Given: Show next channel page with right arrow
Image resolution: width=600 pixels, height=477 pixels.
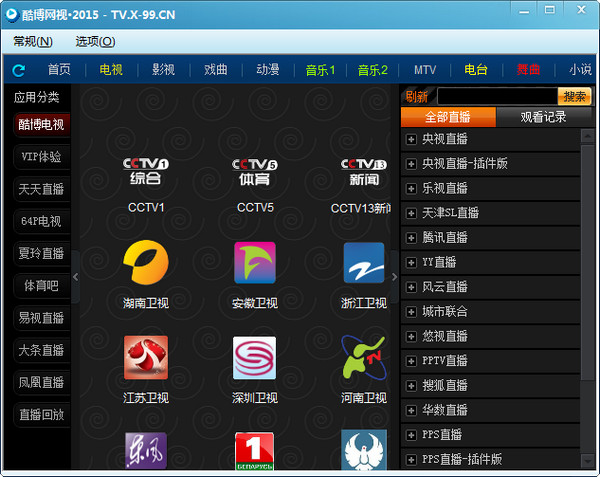Looking at the screenshot, I should [395, 277].
